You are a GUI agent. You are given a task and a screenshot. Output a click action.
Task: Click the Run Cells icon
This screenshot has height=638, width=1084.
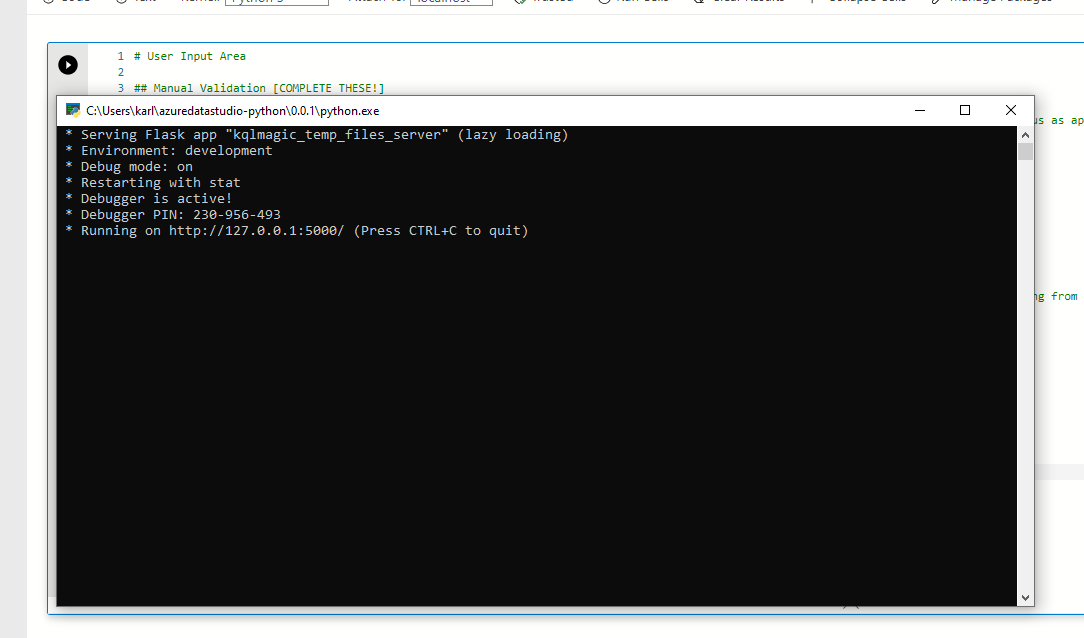[631, 2]
